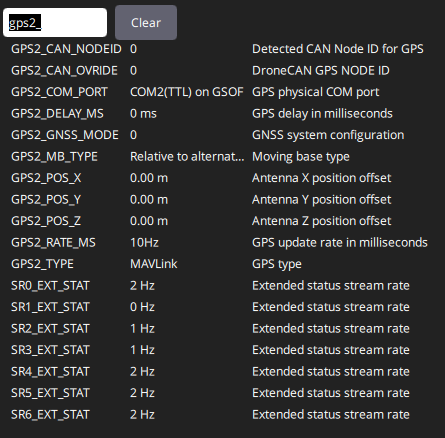Open the GPS2_RATE_MS value 10Hz

tap(144, 243)
